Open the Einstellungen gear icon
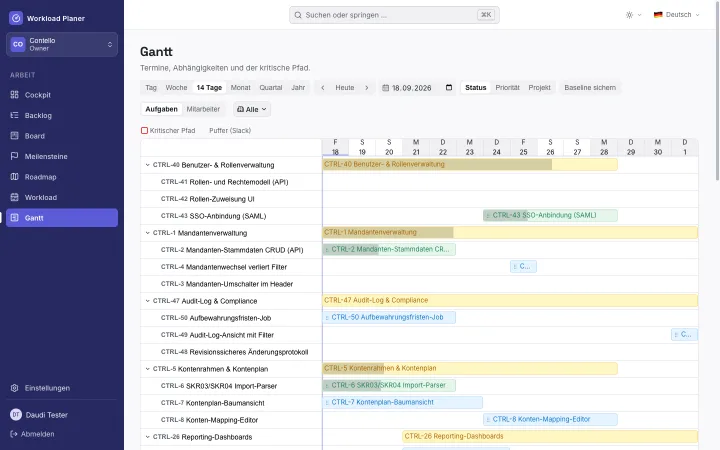This screenshot has height=450, width=720. pos(15,388)
